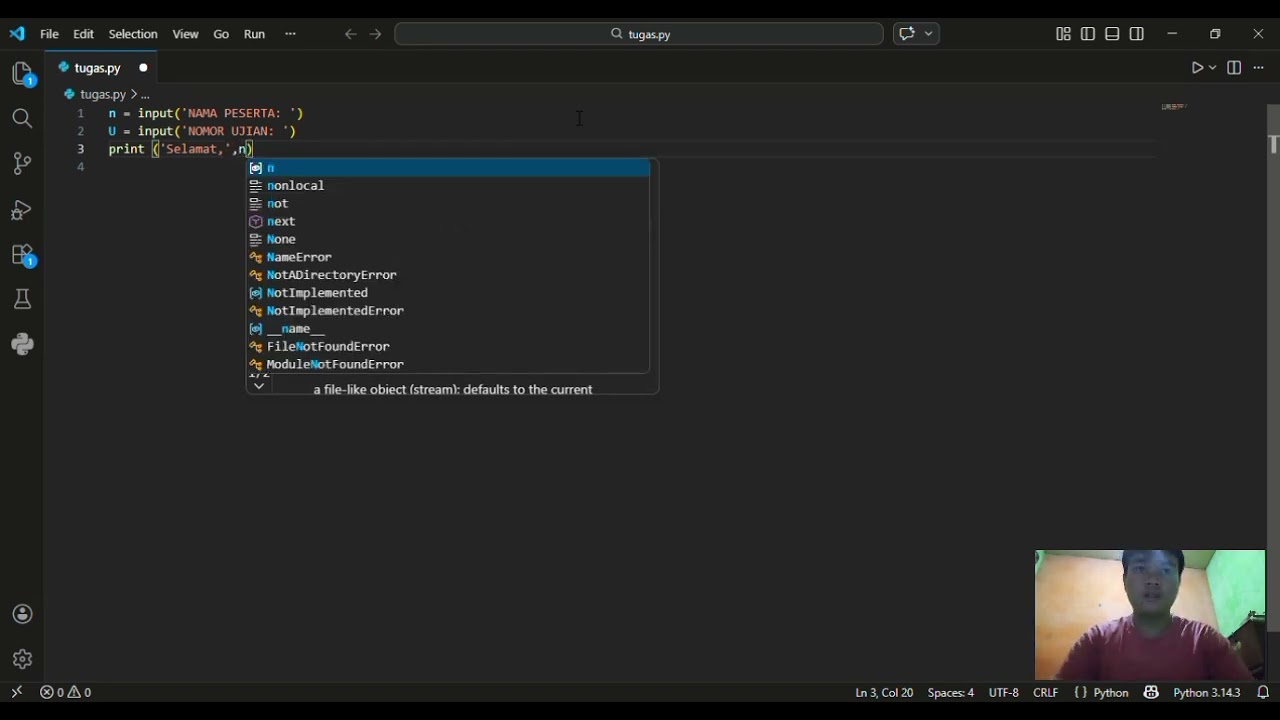The image size is (1280, 720).
Task: Choose the 'ModuleNotFoundError' suggestion
Action: (448, 365)
